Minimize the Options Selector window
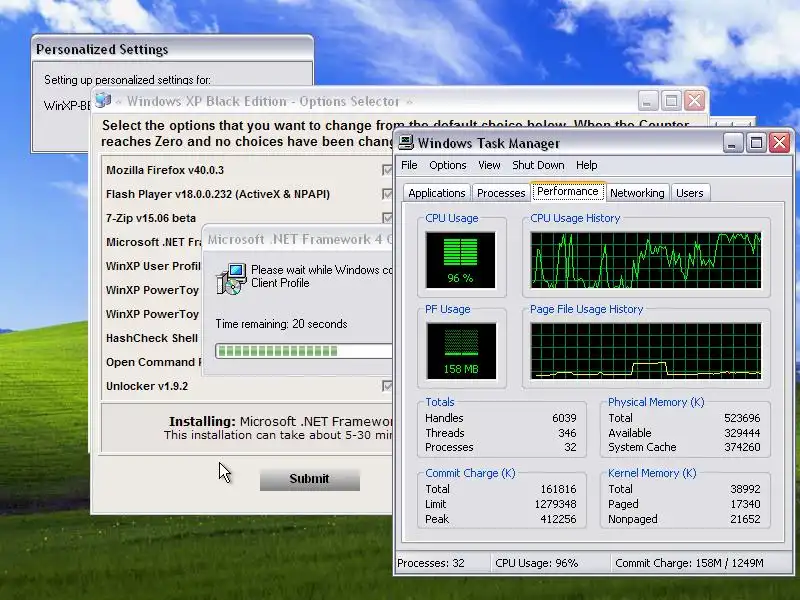Image resolution: width=800 pixels, height=600 pixels. point(647,101)
